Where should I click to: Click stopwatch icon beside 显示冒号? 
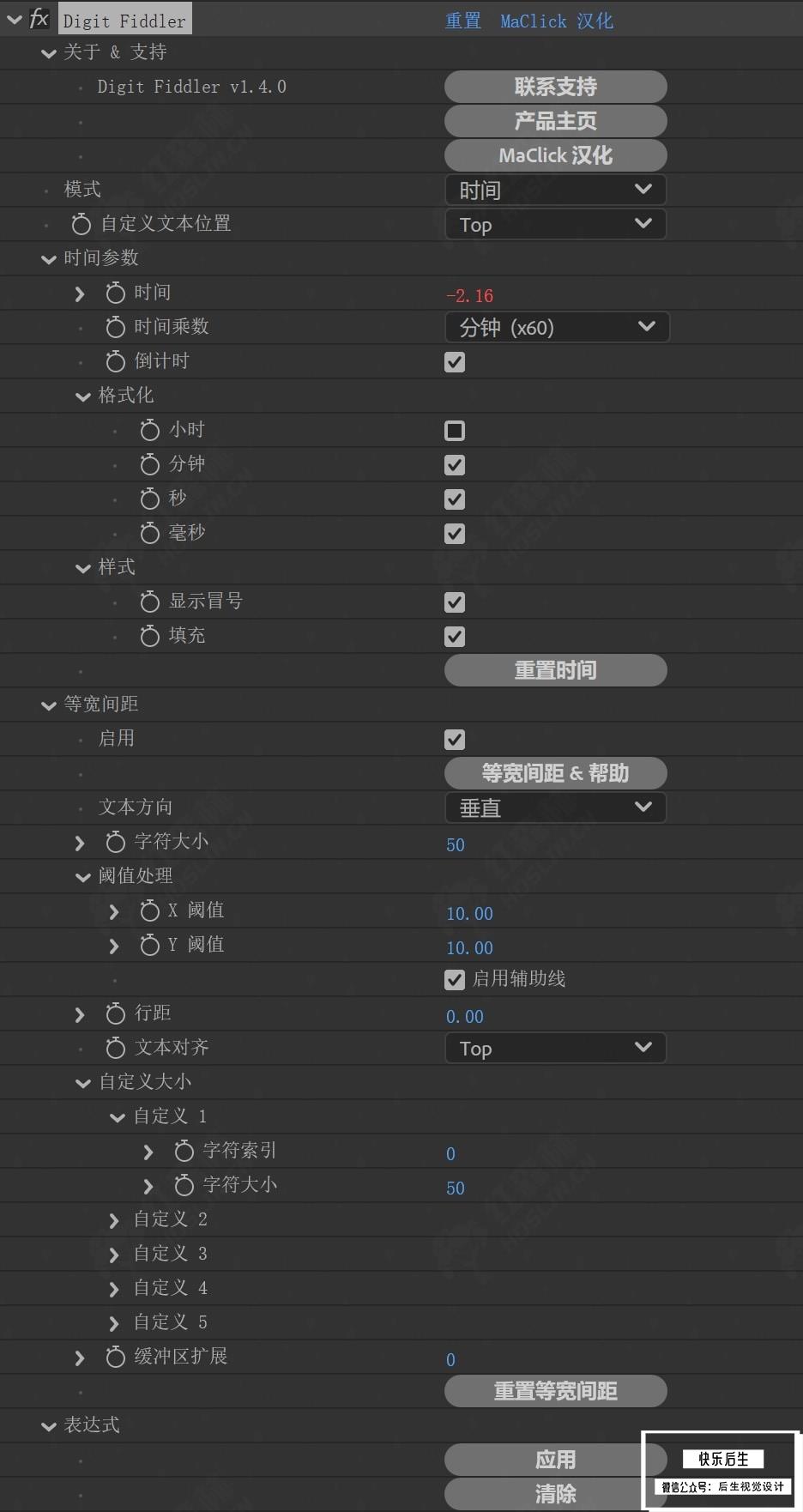pyautogui.click(x=149, y=602)
